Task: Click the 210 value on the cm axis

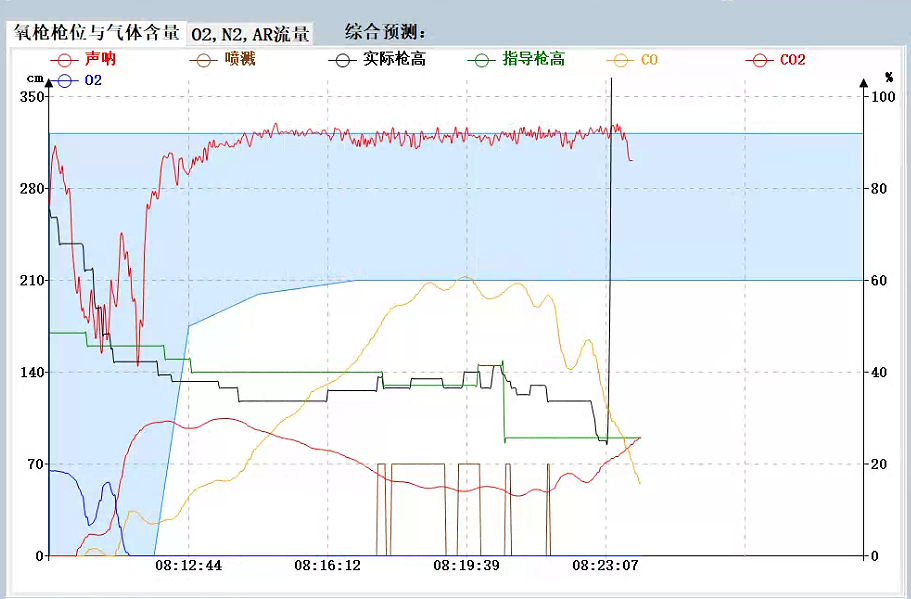Action: click(x=32, y=280)
